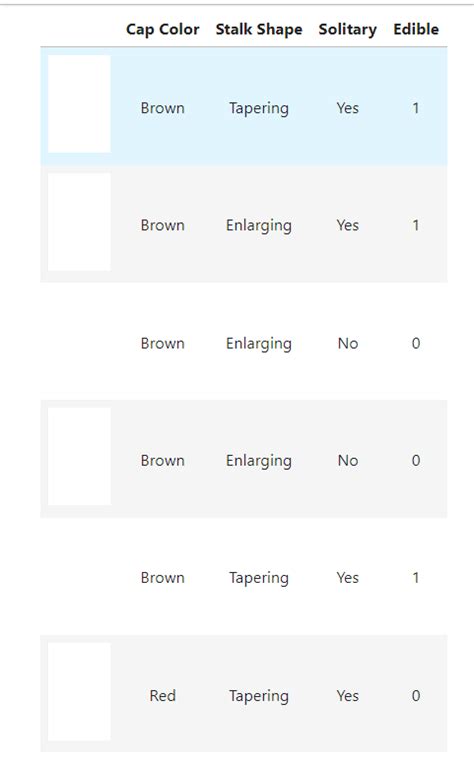
Task: Click Tapering cell in the Red row
Action: tap(259, 696)
